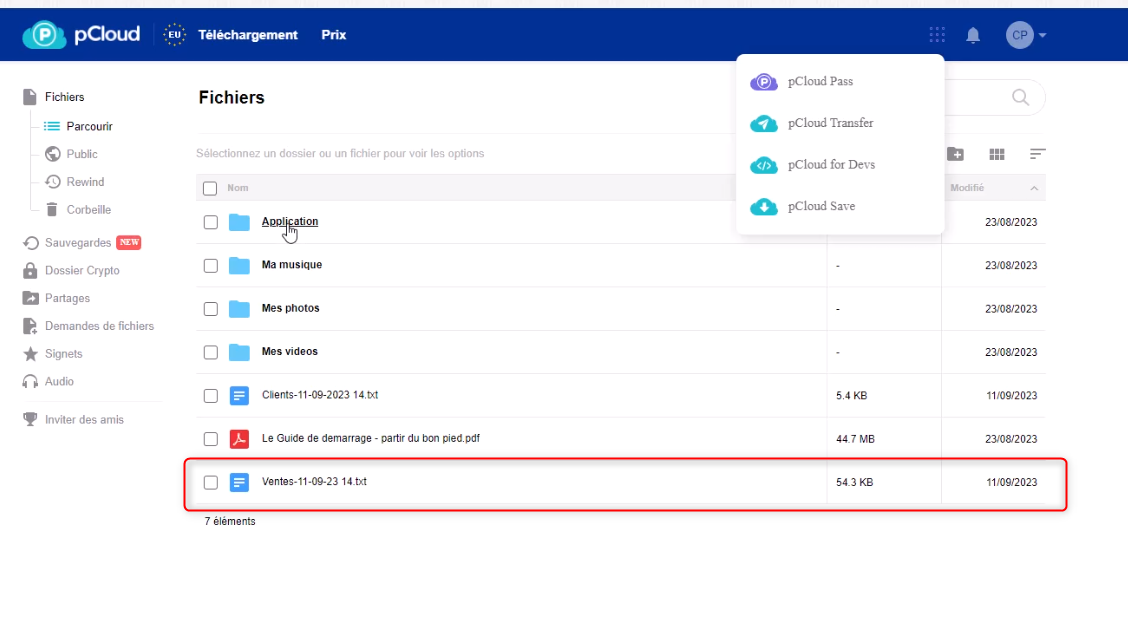Viewport: 1128px width, 617px height.
Task: Click the search magnifier icon
Action: click(1020, 97)
